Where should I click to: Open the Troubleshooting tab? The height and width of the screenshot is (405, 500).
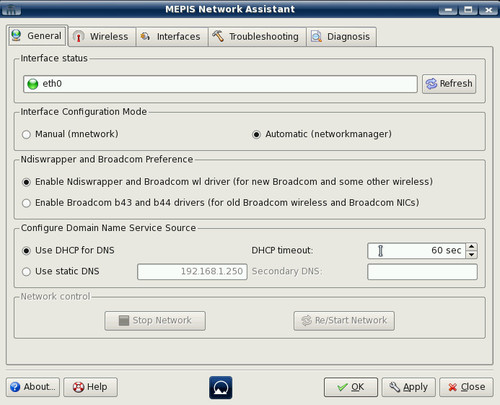tap(257, 37)
